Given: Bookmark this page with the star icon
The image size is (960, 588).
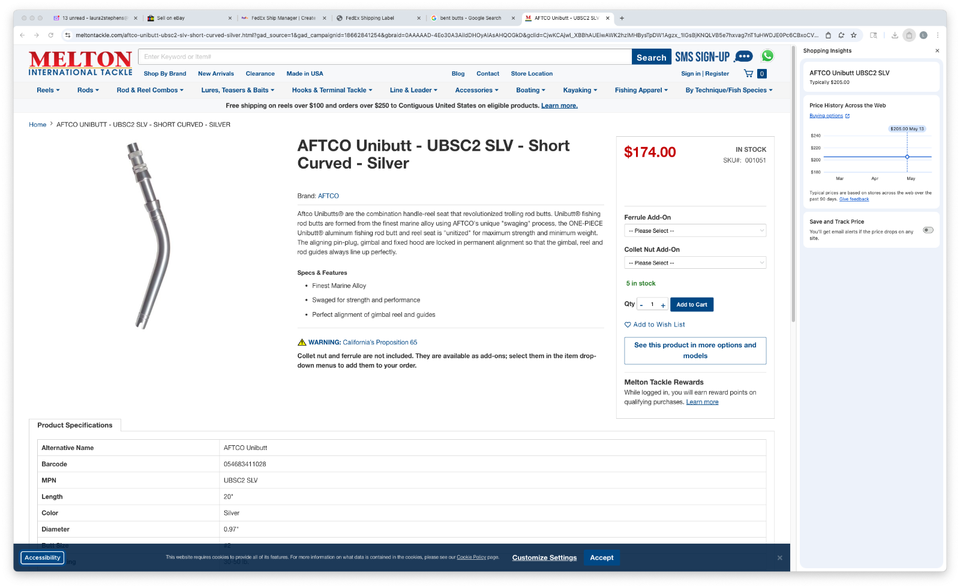Looking at the screenshot, I should click(853, 35).
